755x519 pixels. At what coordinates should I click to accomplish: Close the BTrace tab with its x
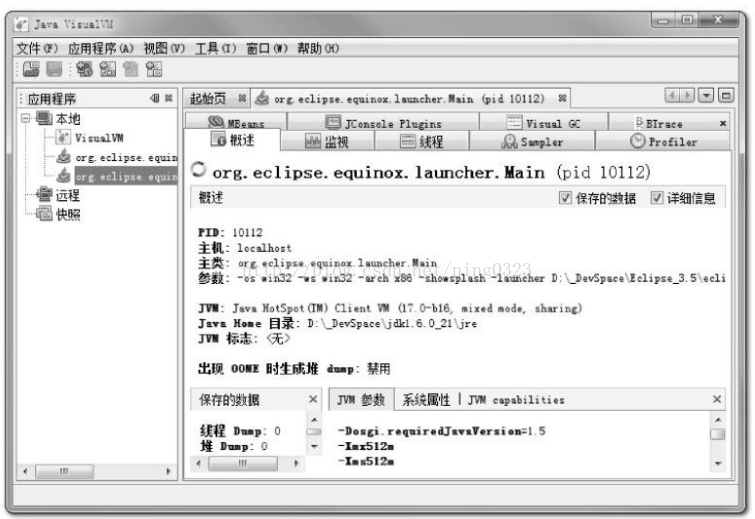coord(723,124)
